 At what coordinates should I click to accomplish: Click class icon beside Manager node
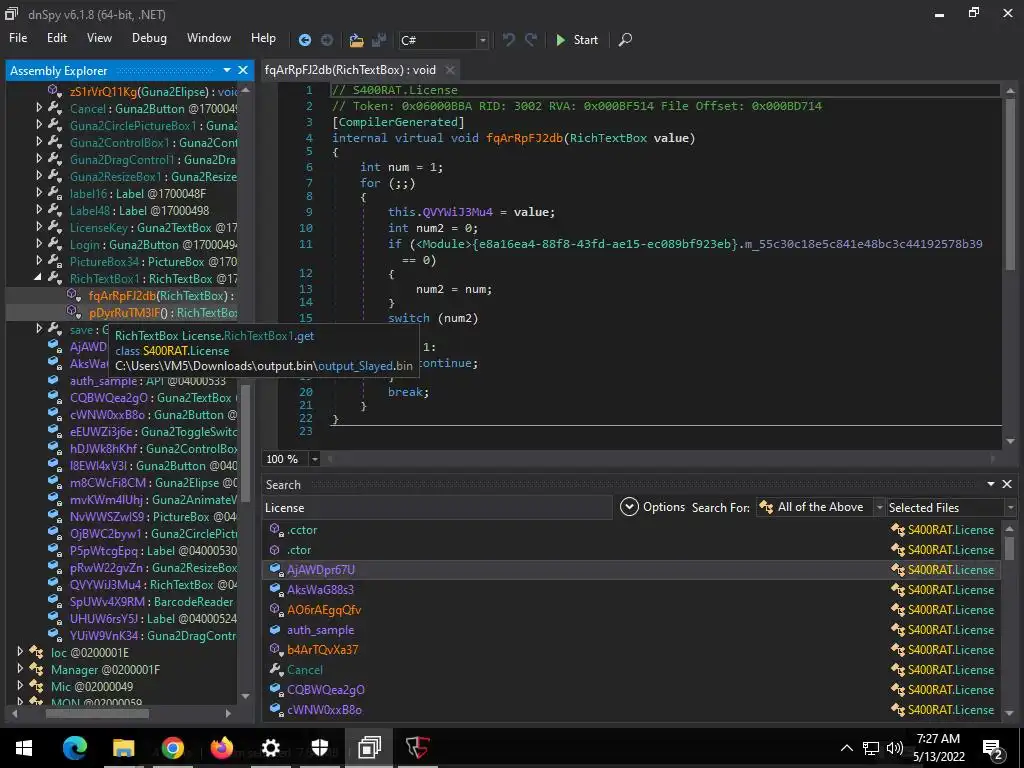coord(37,669)
